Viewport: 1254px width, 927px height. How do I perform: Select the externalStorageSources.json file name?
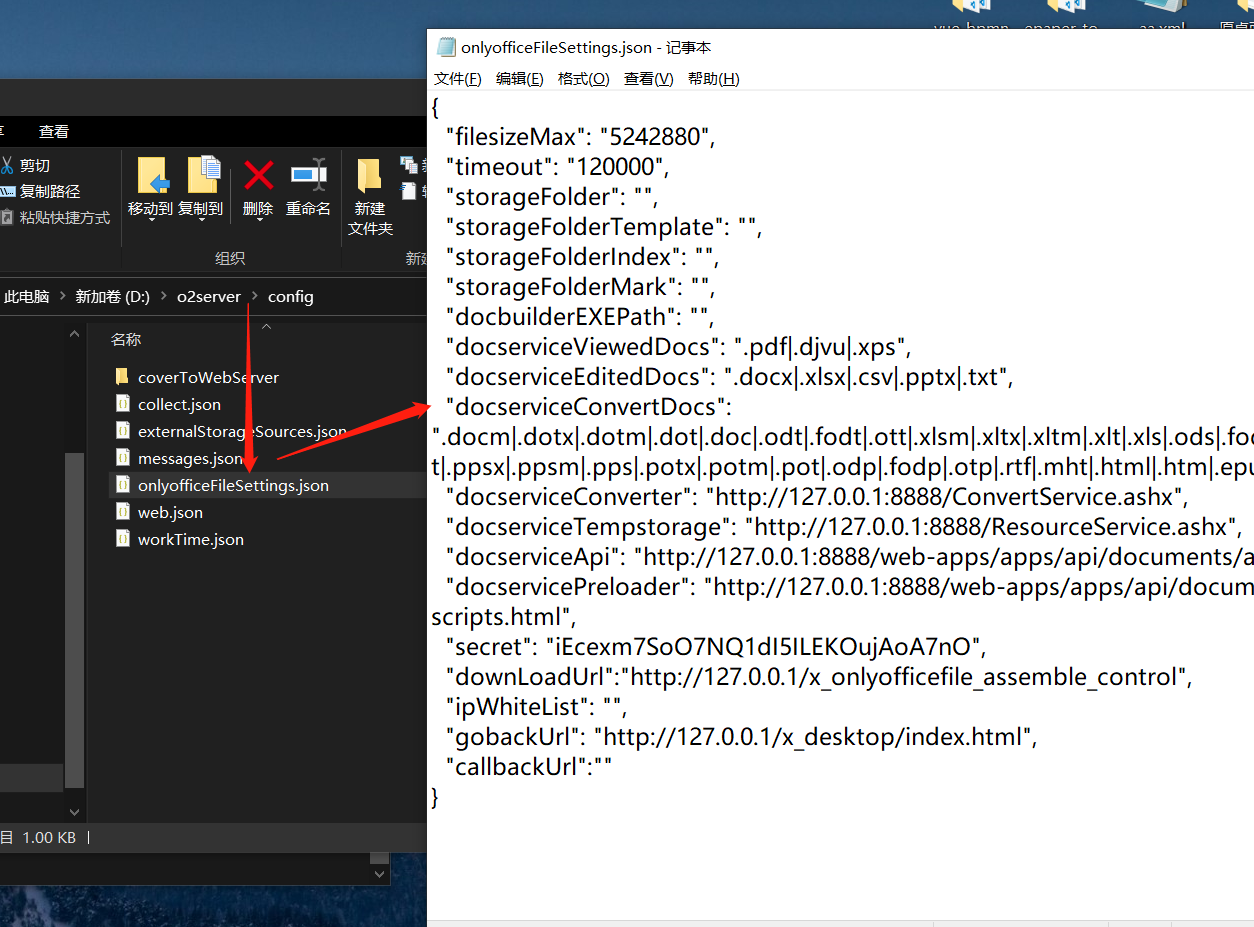(x=242, y=431)
